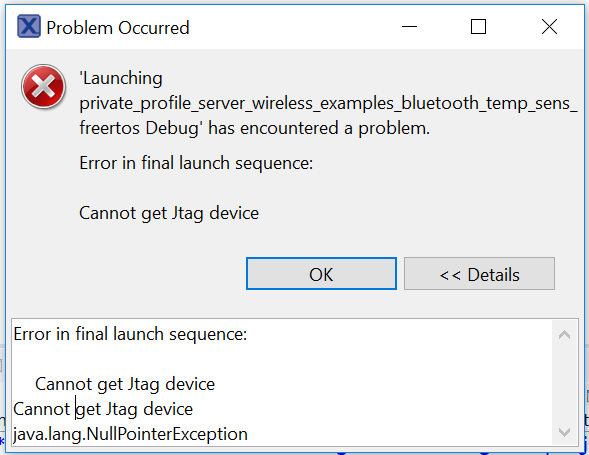The width and height of the screenshot is (589, 455).
Task: Click the unindented Cannot get Jtag device details line
Action: 103,409
